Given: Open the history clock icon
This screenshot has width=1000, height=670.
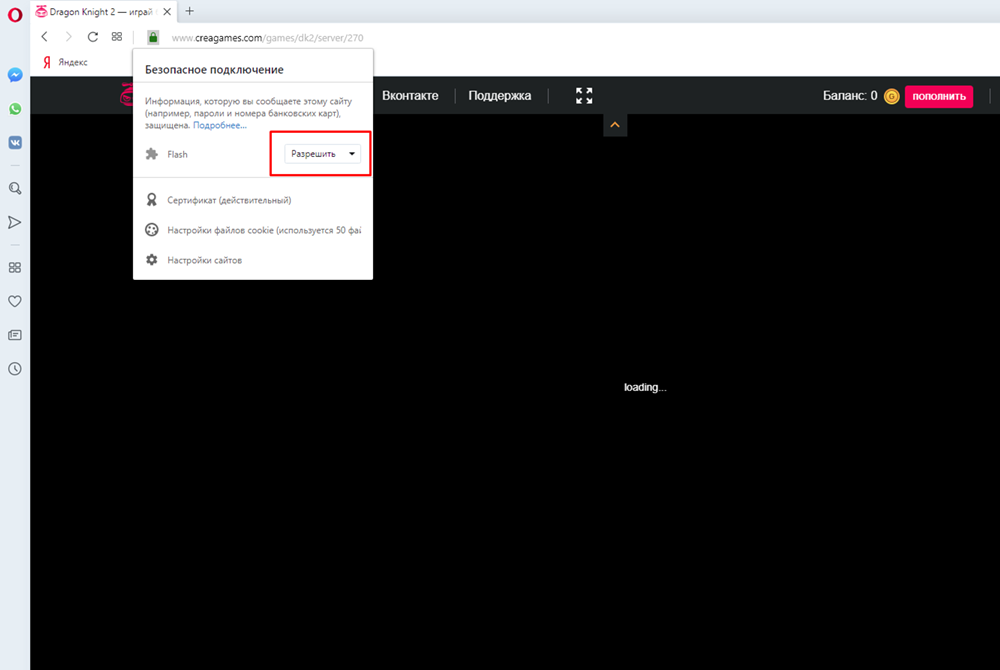Looking at the screenshot, I should coord(15,368).
